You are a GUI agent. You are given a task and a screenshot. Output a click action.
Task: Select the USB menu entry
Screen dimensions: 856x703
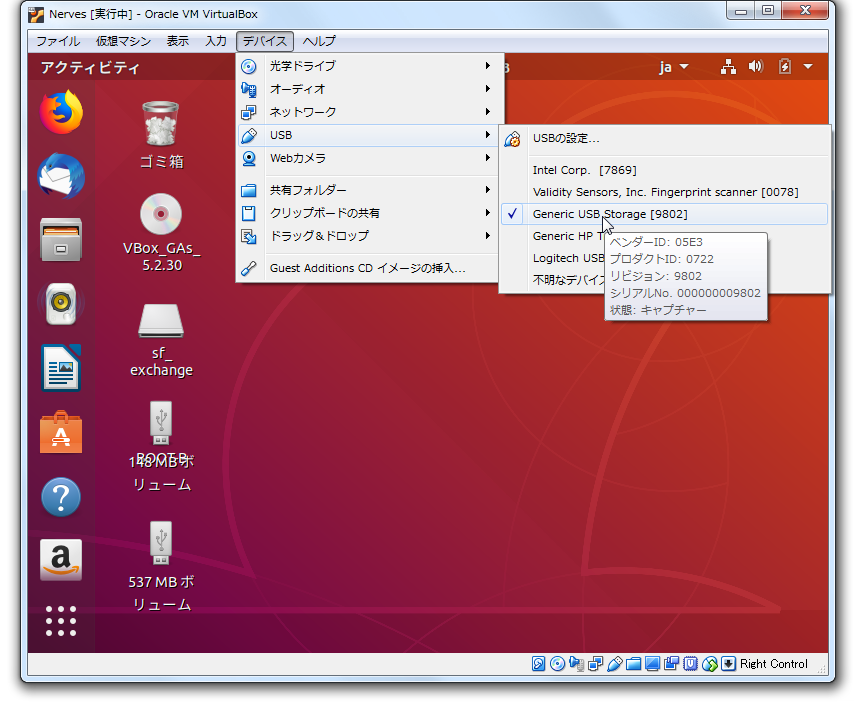(367, 135)
